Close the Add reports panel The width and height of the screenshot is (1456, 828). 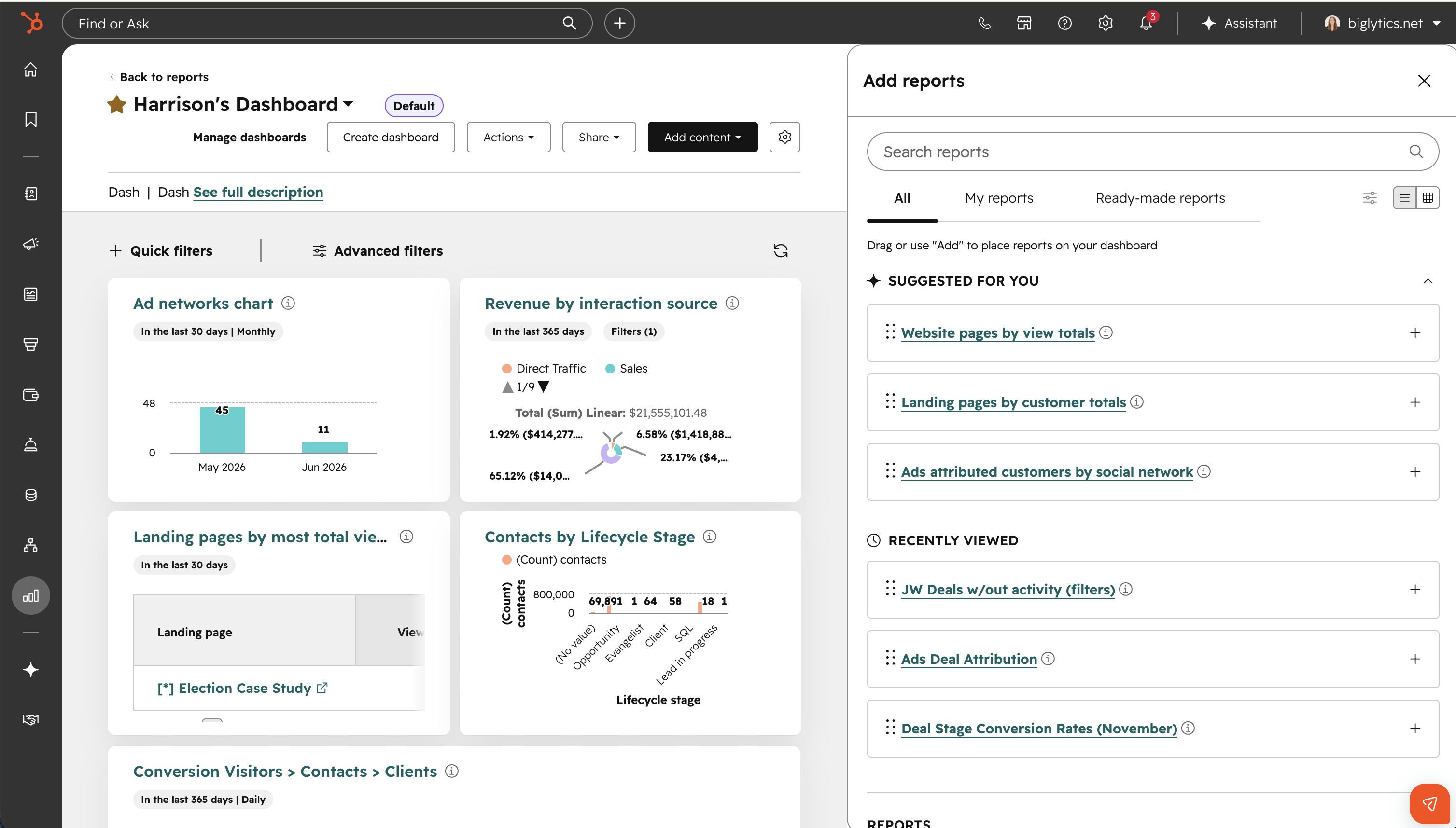coord(1424,81)
